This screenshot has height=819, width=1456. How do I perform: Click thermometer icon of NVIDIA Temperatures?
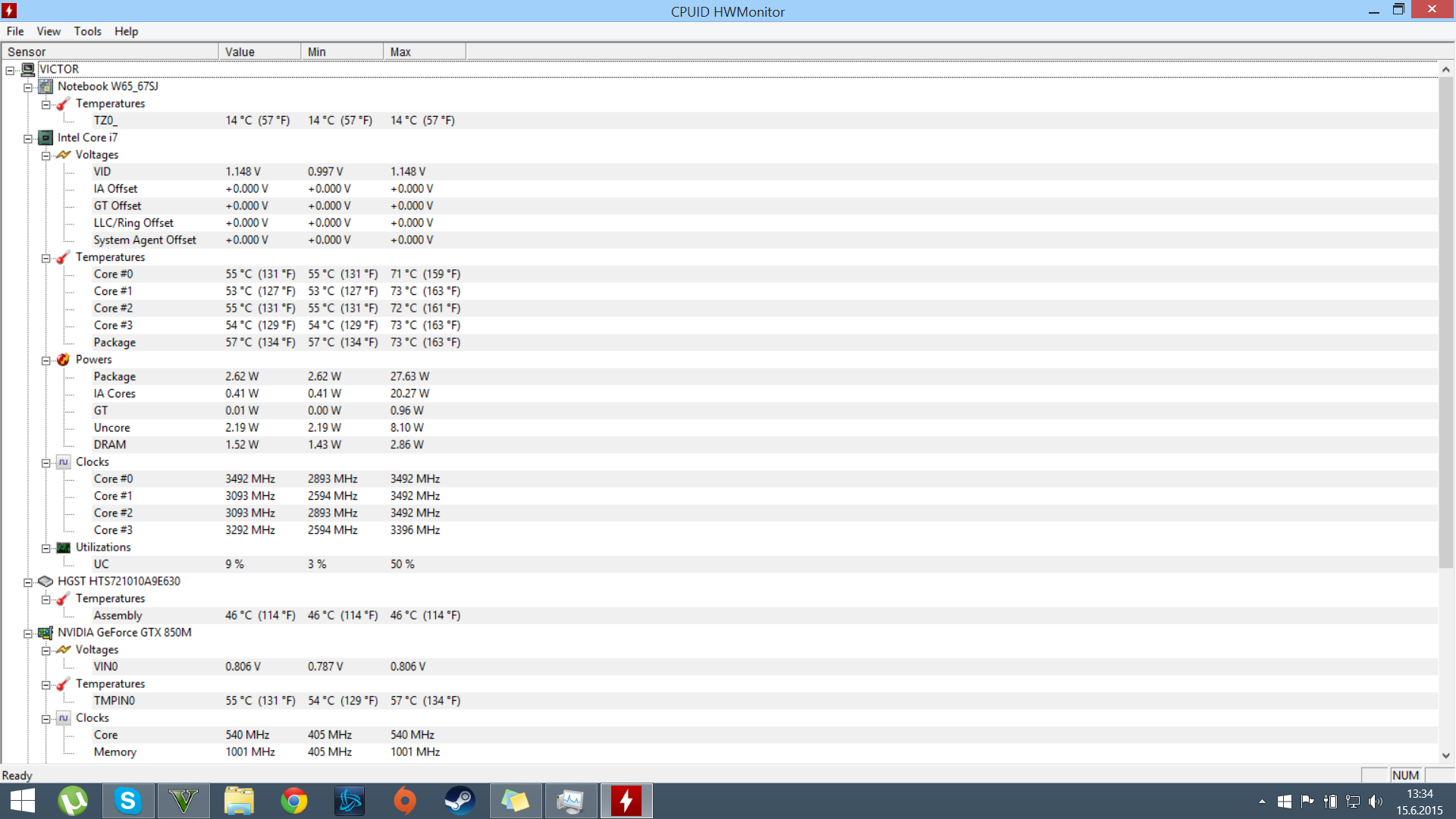coord(64,684)
